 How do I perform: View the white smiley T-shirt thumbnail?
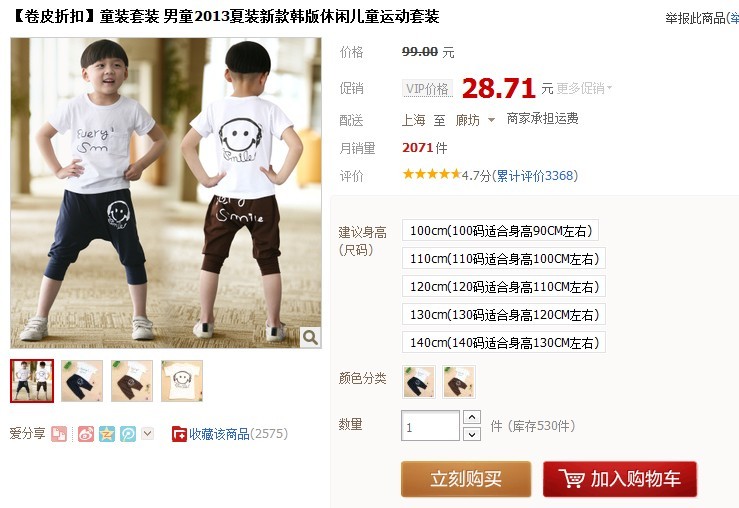click(182, 381)
